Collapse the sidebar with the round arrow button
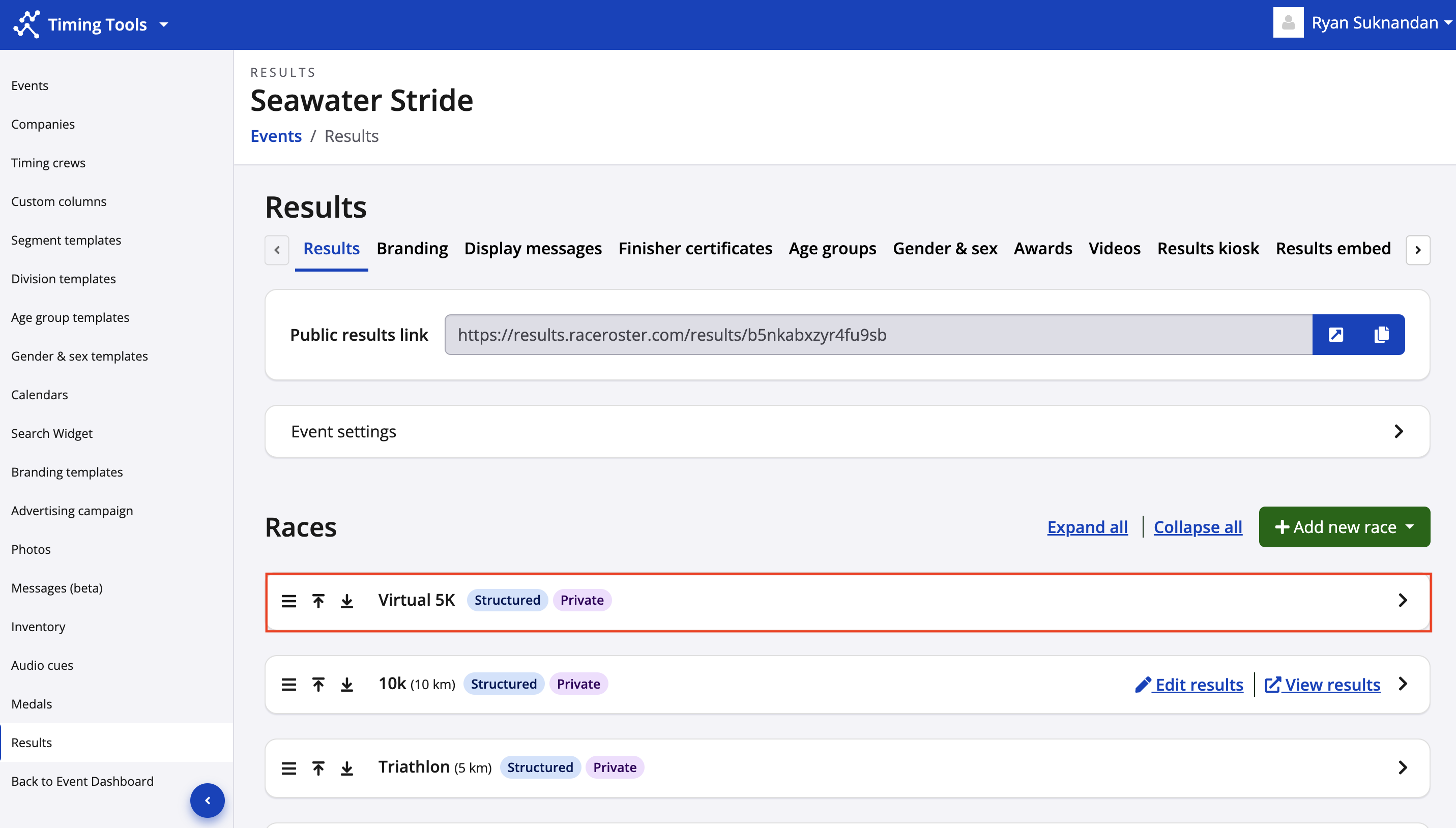 click(x=207, y=800)
